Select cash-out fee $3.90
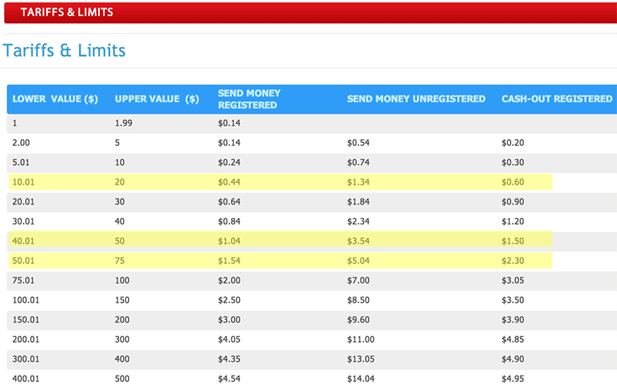This screenshot has height=384, width=617. 513,319
